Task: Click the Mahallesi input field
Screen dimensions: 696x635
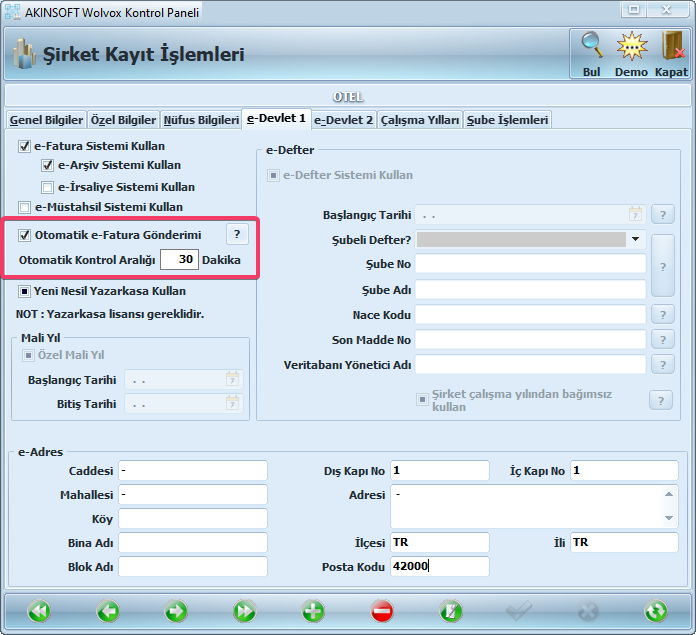Action: point(193,494)
